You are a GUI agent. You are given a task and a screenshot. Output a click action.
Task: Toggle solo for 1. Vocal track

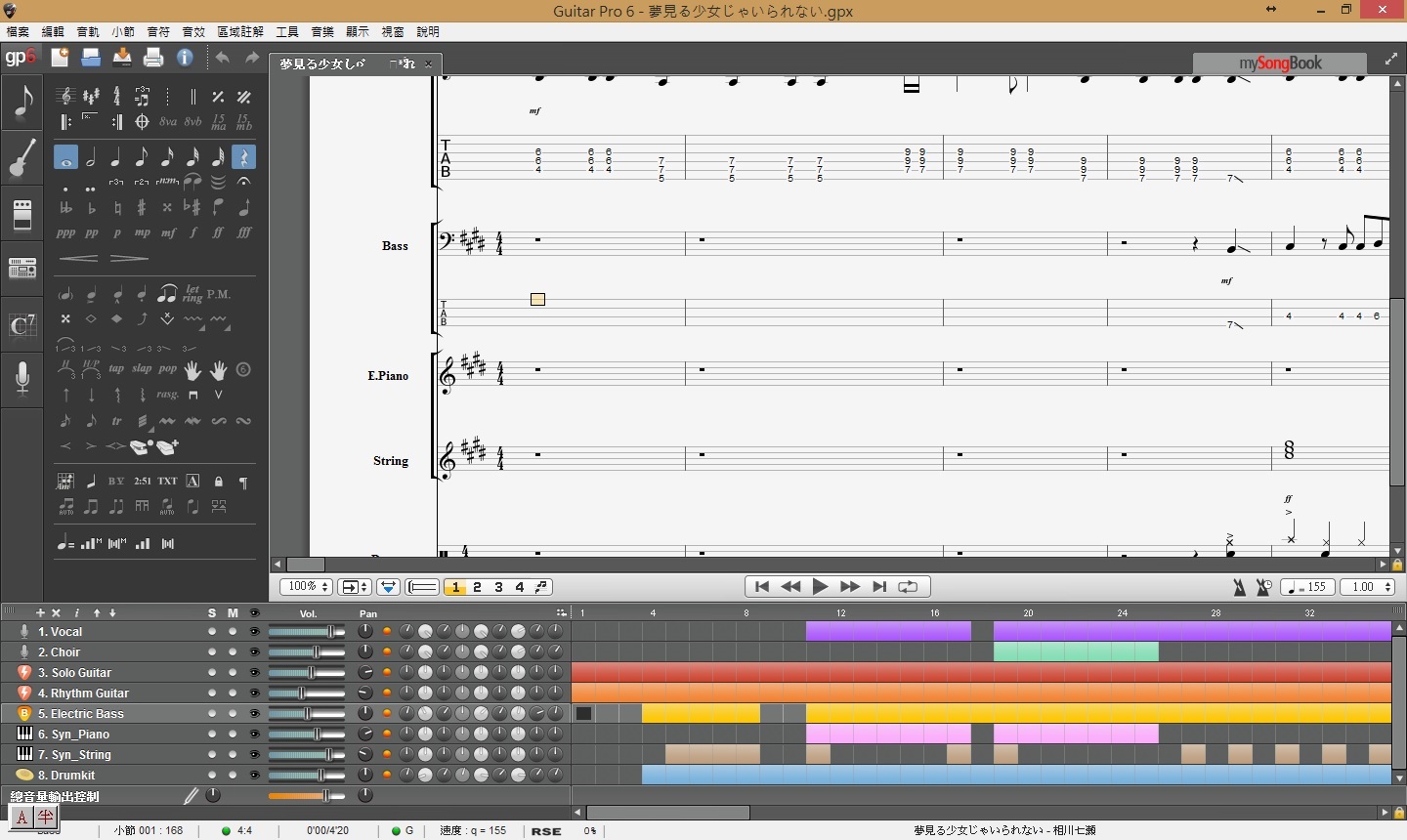pyautogui.click(x=212, y=631)
